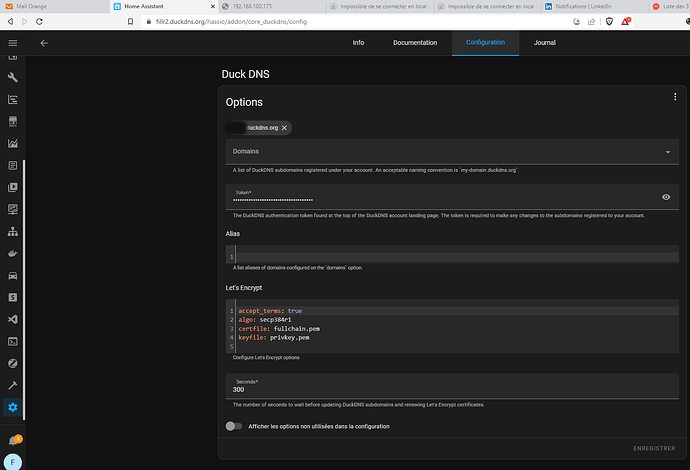Screen dimensions: 690x470
Task: Open the Docker whale sidebar icon
Action: 13,253
